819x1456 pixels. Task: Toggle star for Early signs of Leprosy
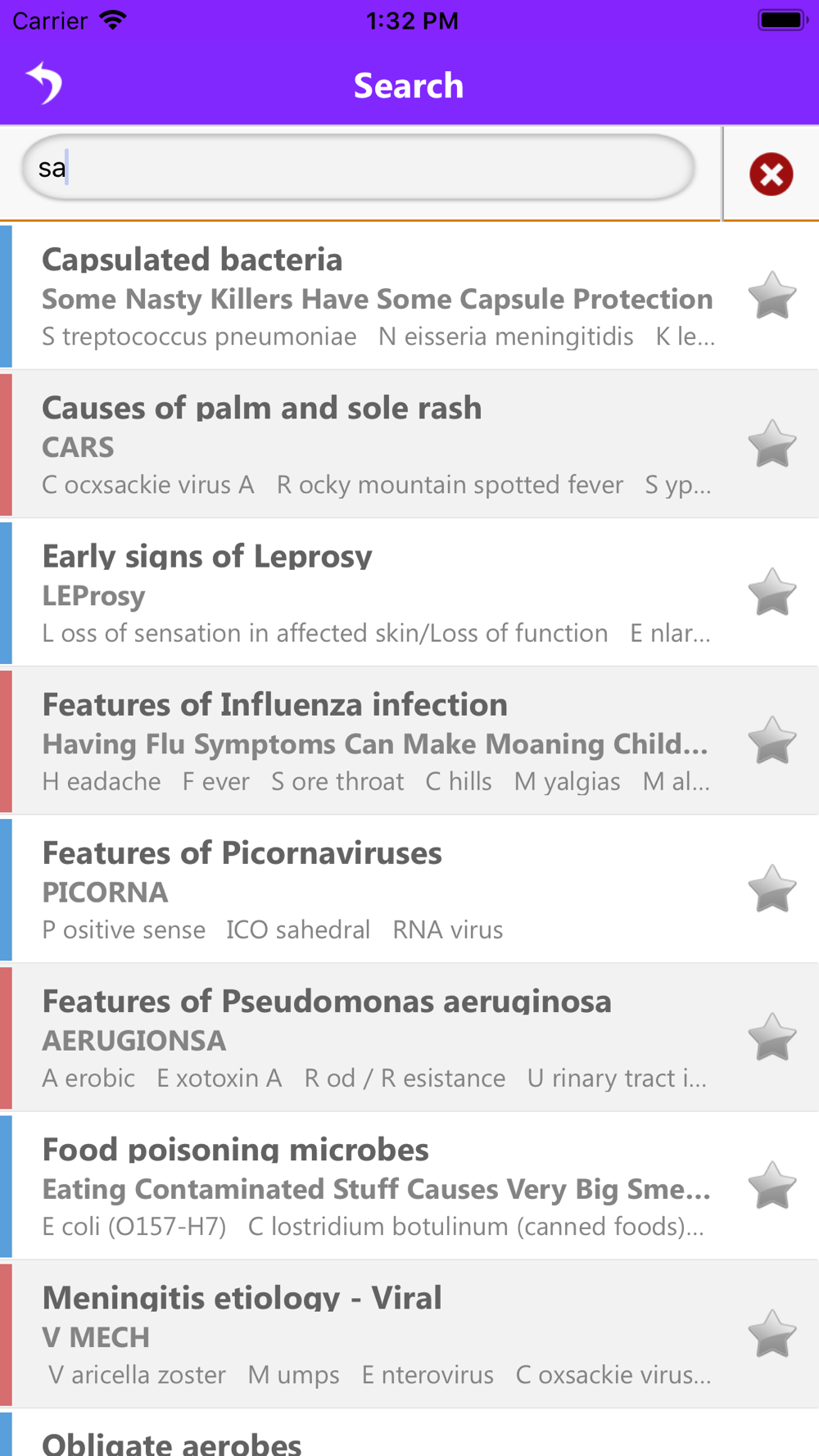pyautogui.click(x=771, y=592)
